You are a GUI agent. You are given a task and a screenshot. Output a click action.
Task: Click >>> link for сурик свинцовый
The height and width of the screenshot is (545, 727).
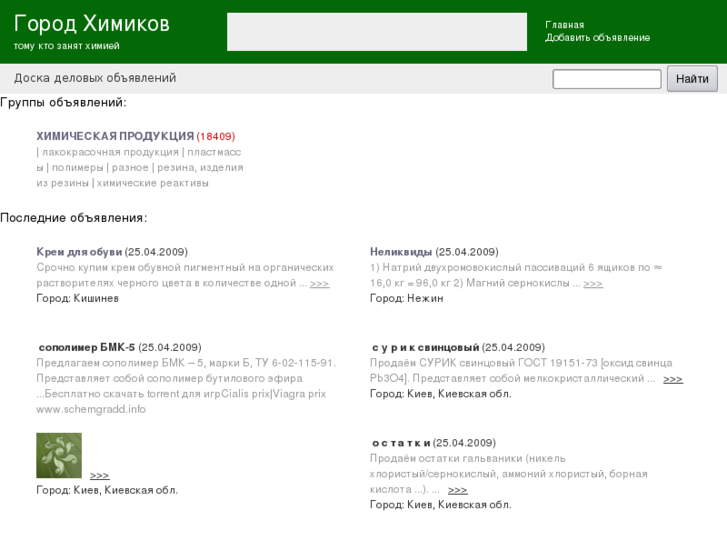(x=673, y=379)
